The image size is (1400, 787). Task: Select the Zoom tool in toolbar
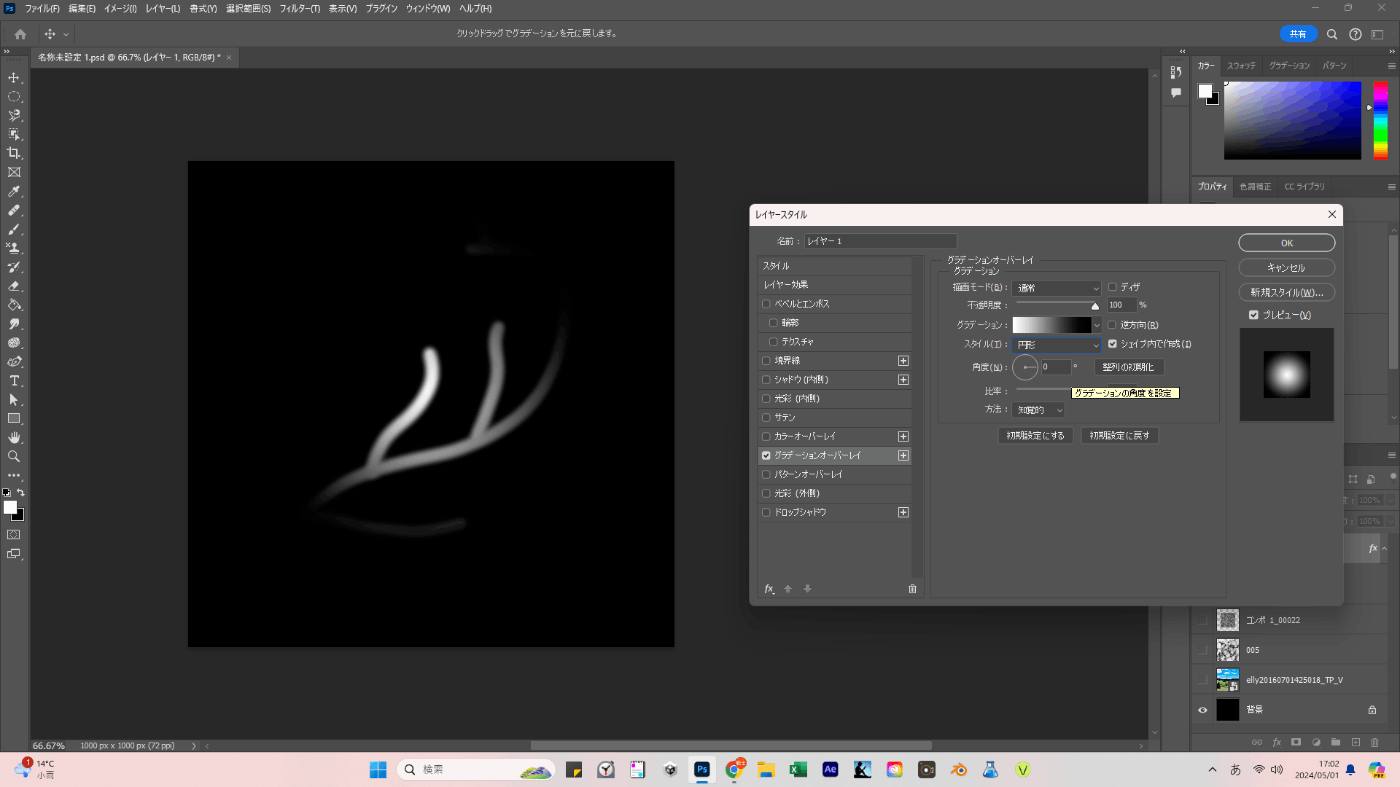pos(14,456)
